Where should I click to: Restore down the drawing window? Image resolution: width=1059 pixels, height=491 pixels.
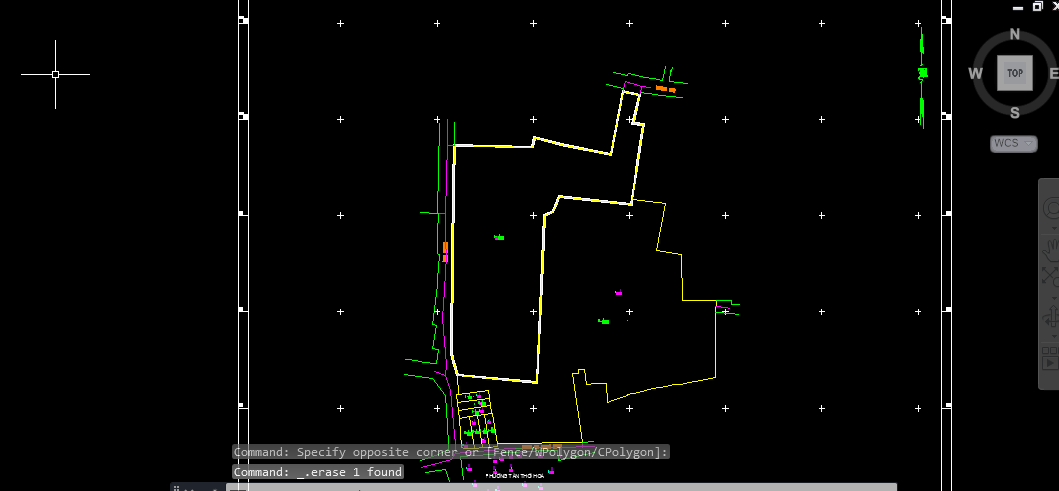click(1037, 6)
